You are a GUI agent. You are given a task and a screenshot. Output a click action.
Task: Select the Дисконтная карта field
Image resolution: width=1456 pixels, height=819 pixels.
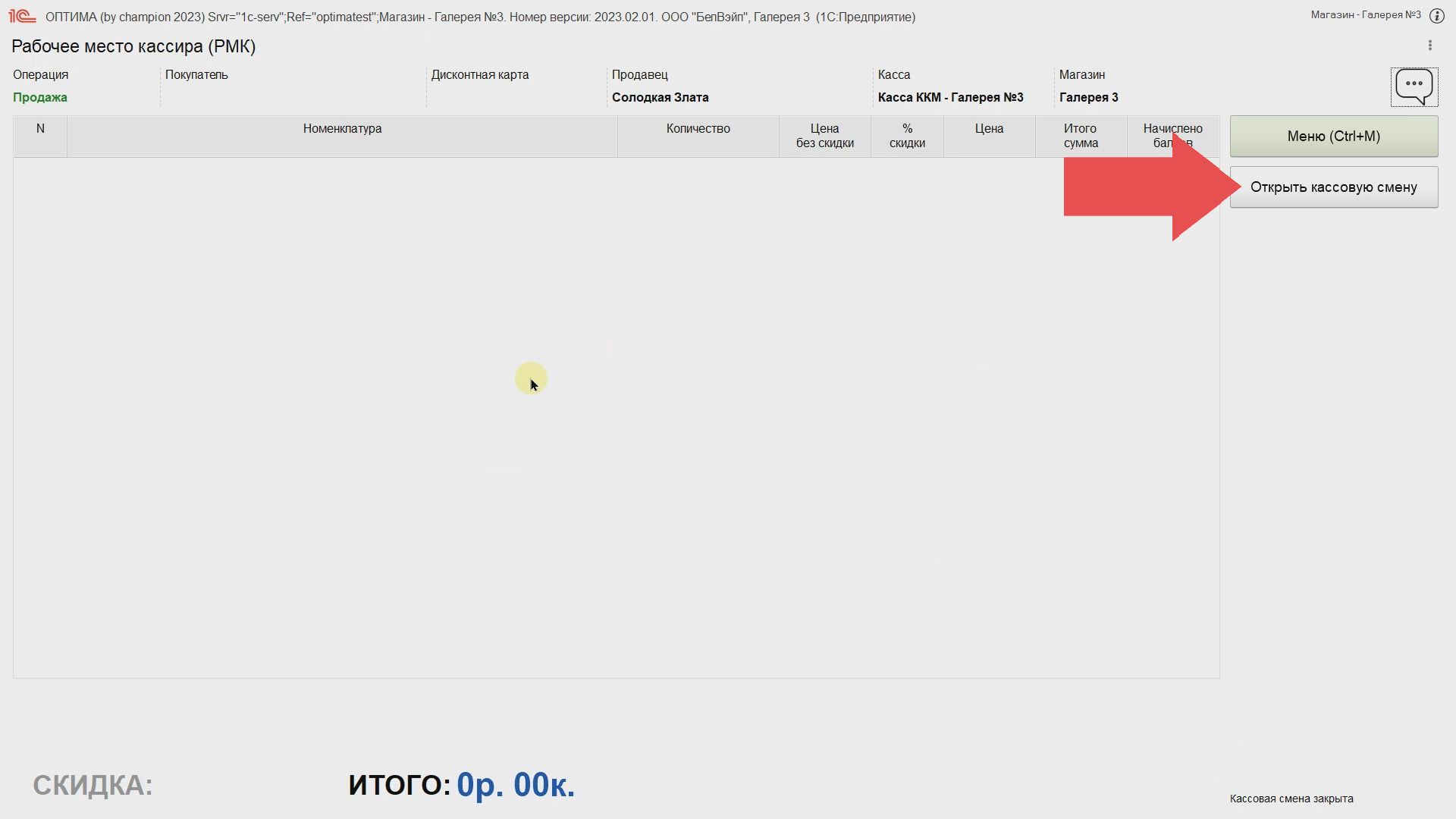[x=516, y=97]
